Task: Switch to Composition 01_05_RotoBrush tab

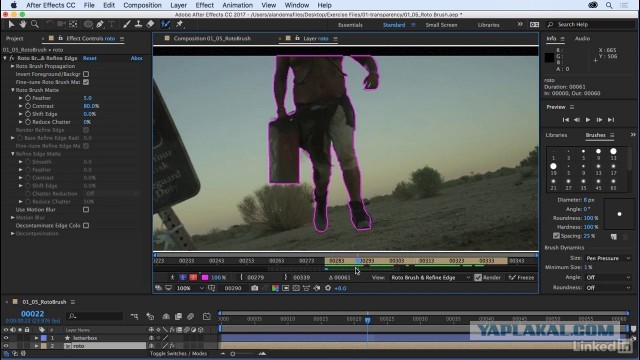Action: 212,38
